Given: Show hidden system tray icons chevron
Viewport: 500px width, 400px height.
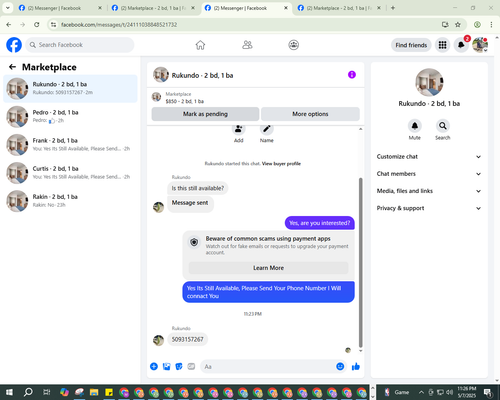Looking at the screenshot, I should click(421, 392).
